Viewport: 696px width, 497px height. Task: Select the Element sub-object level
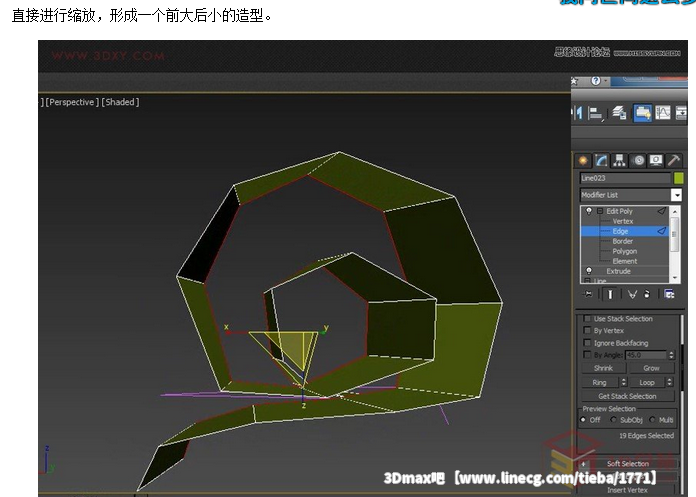coord(625,261)
